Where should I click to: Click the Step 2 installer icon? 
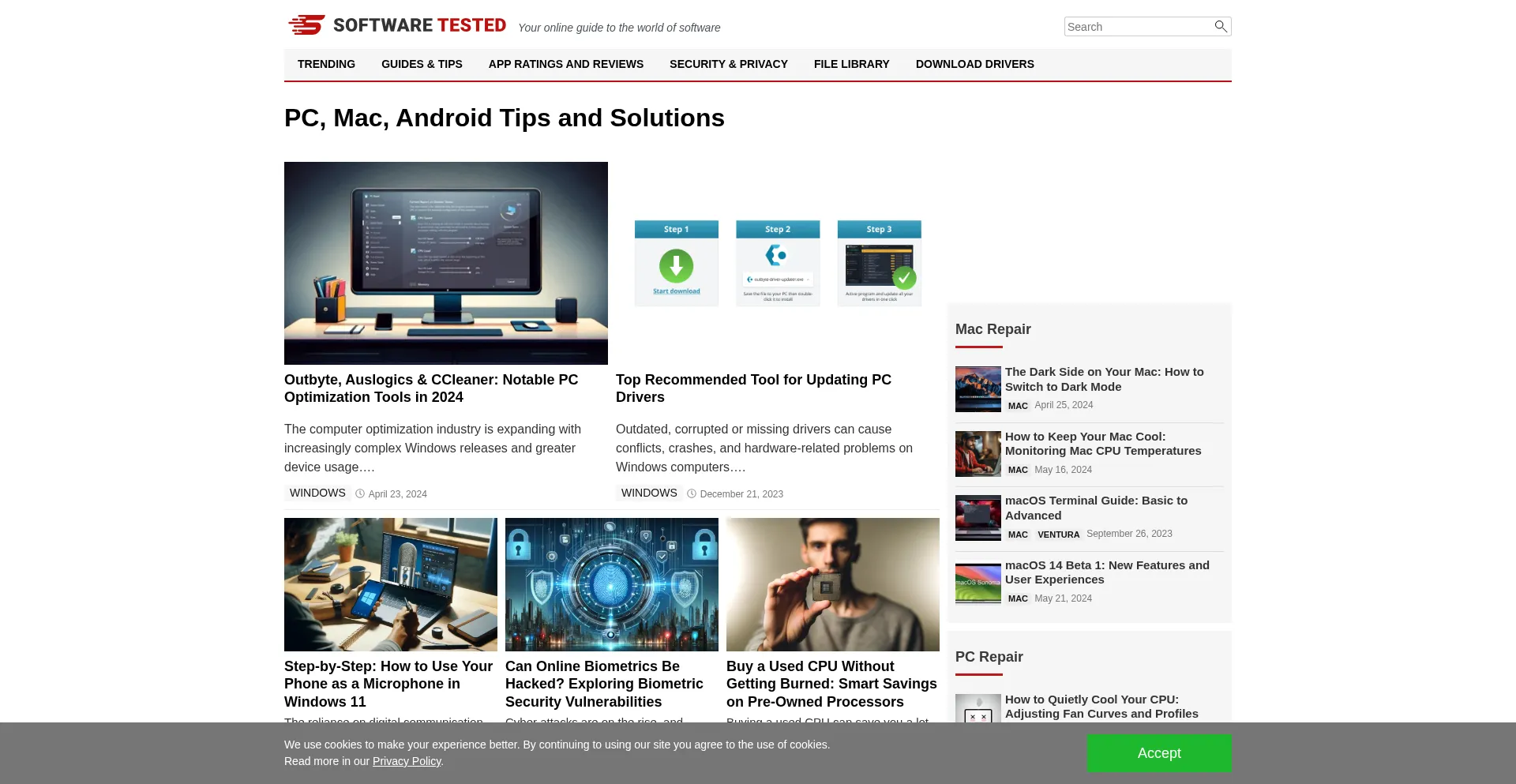click(x=778, y=255)
